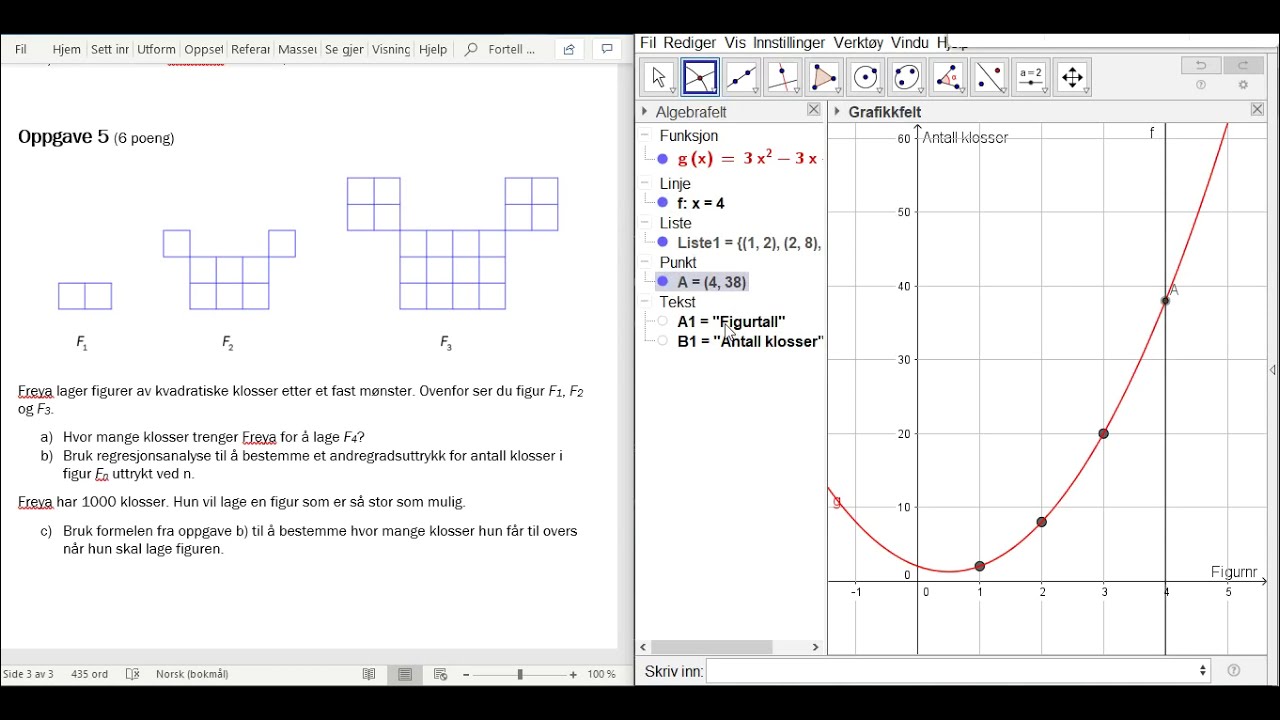
Task: Open the Vindu menu
Action: click(x=910, y=43)
